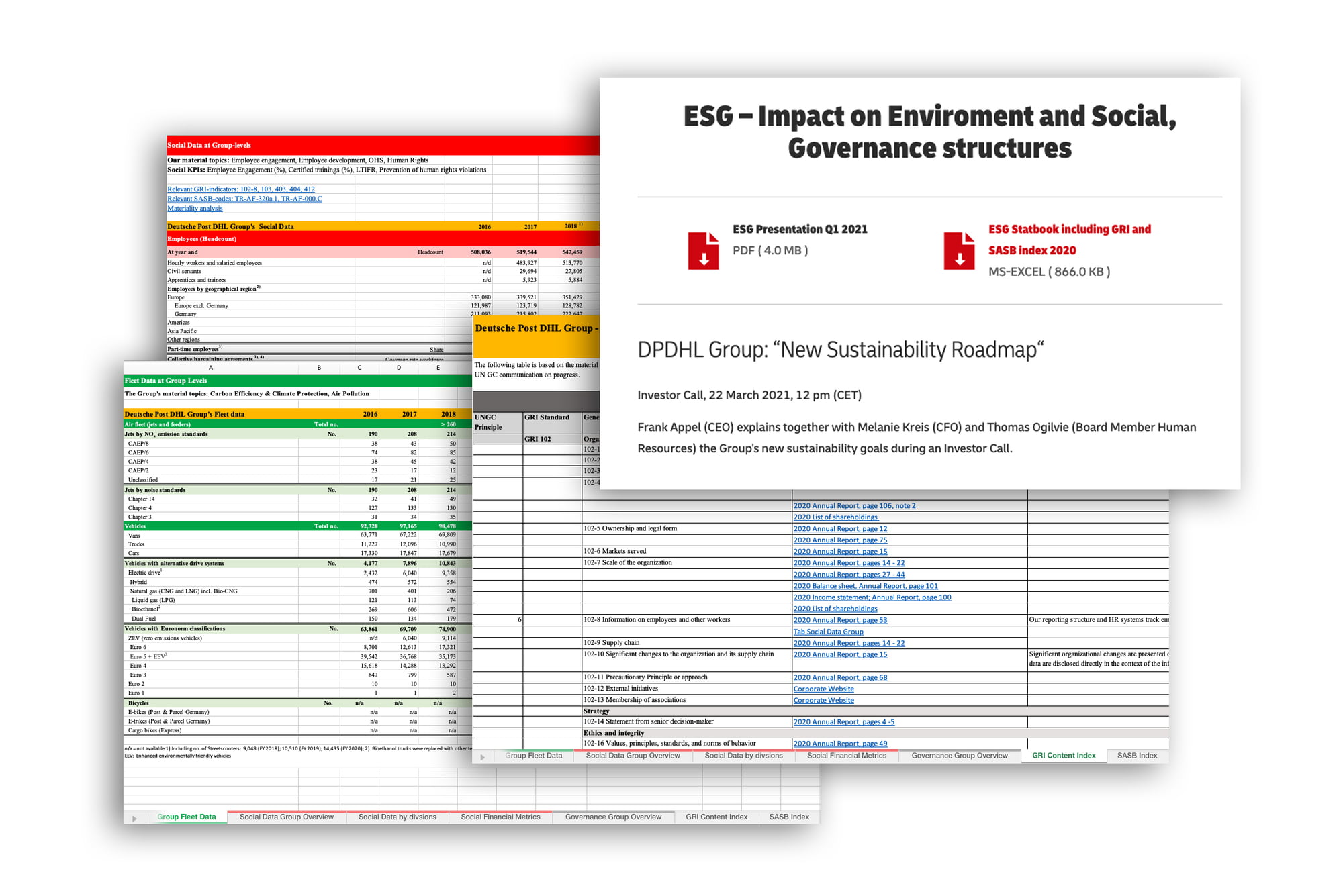Open the ESG Presentation Q1 2021 link

coord(800,229)
